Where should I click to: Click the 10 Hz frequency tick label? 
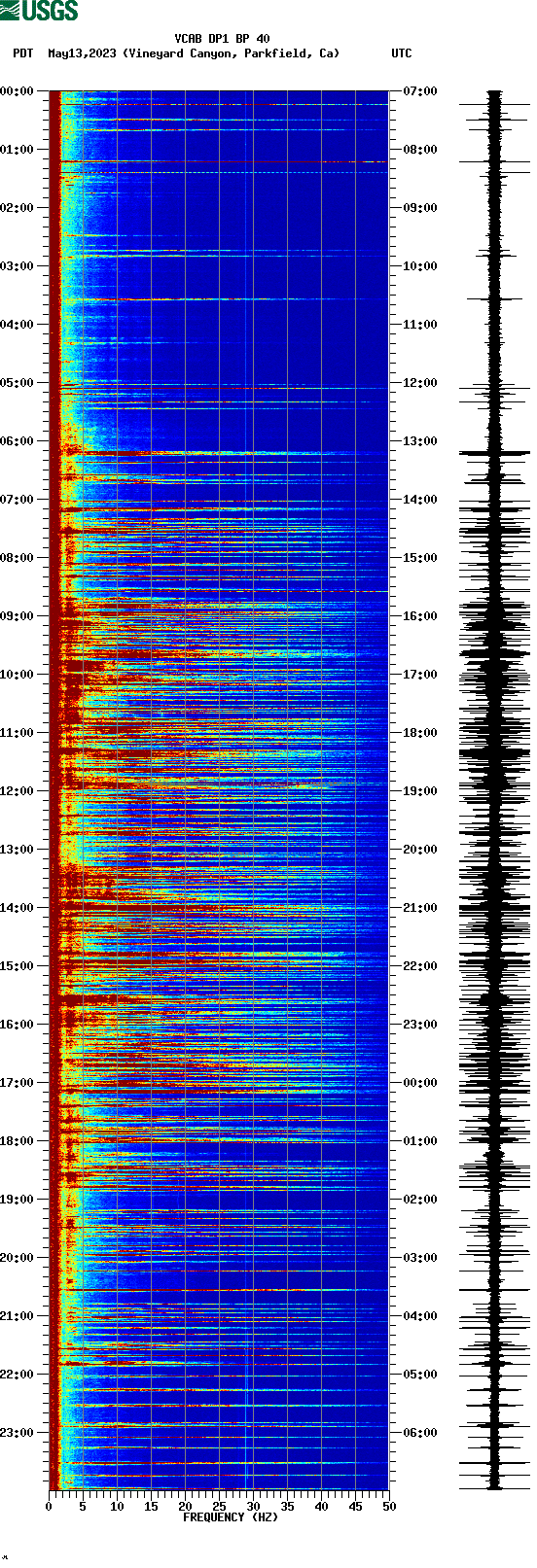point(117,1507)
